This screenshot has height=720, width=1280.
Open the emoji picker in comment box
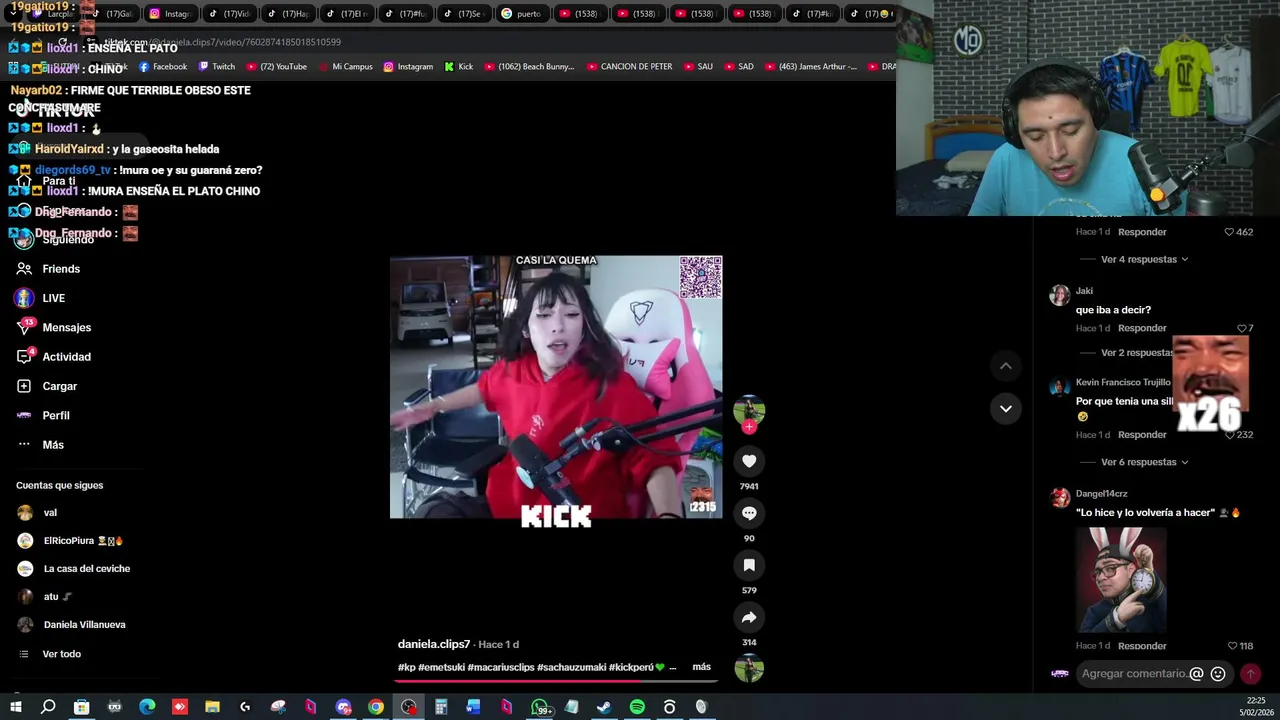pyautogui.click(x=1218, y=674)
